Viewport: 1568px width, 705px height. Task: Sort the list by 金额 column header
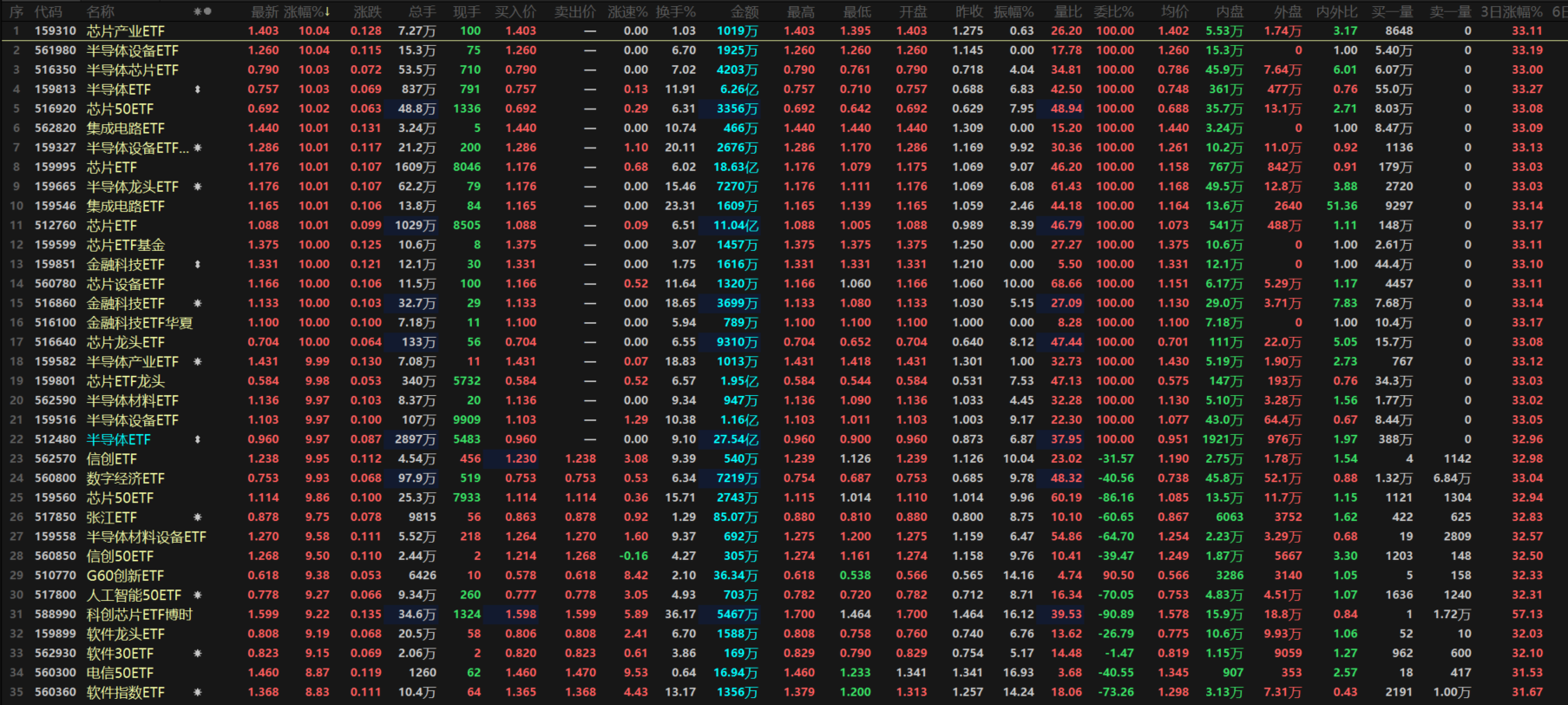(x=744, y=11)
